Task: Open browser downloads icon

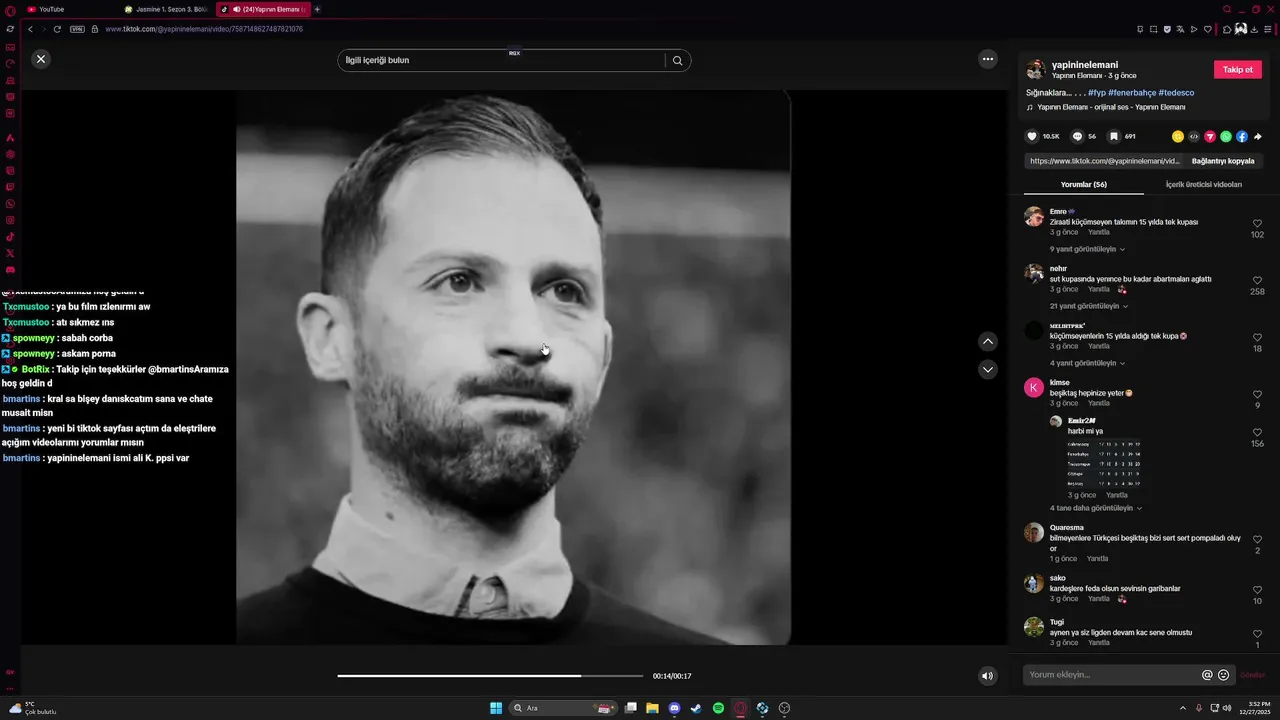Action: click(1254, 29)
